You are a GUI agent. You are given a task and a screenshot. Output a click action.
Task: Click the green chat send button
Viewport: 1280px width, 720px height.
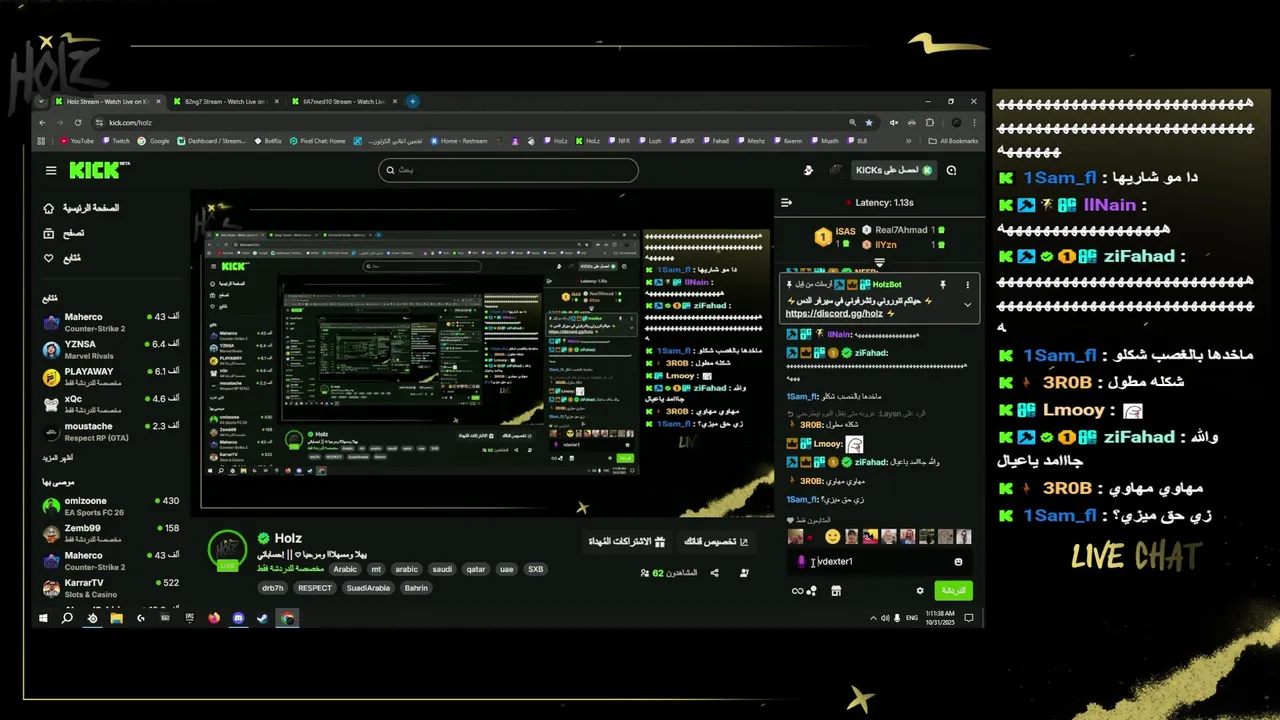(953, 591)
